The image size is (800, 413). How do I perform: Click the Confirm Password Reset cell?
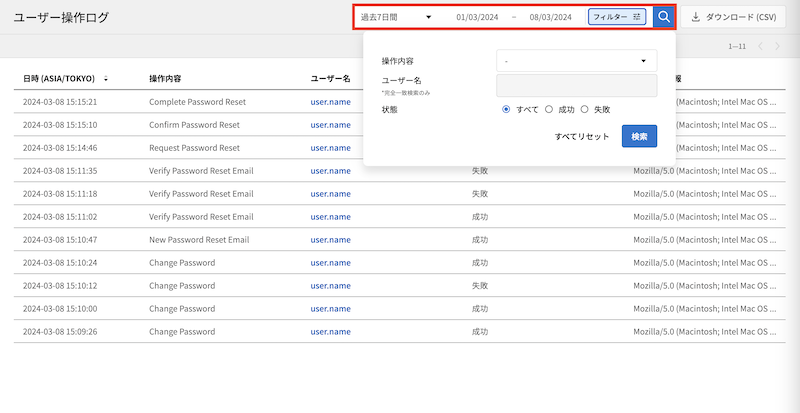pos(194,125)
